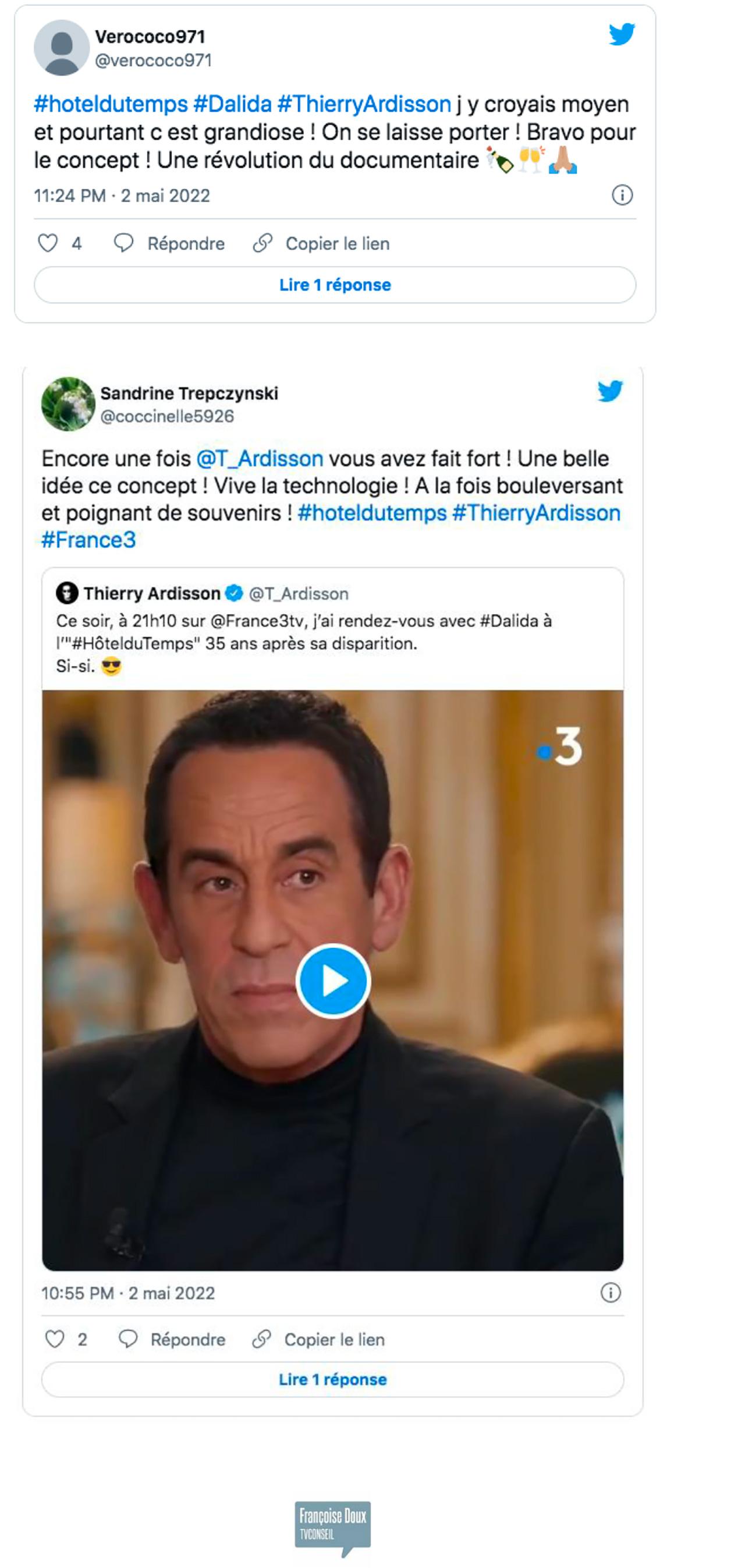The height and width of the screenshot is (1568, 745).
Task: Click Répondre under Sandrine's tweet
Action: (172, 1339)
